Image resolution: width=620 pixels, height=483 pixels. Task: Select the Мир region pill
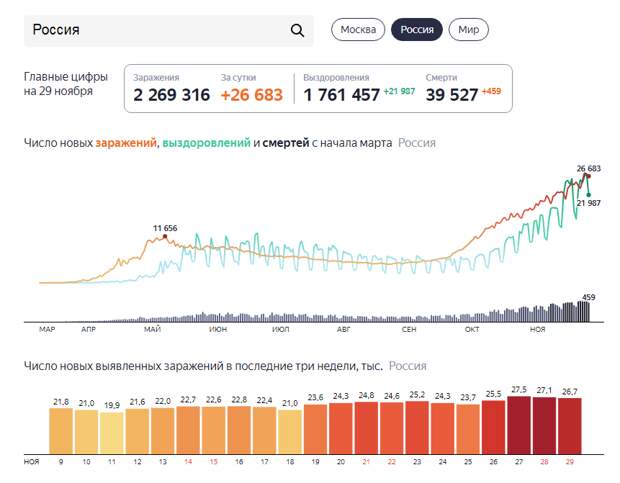coord(469,30)
